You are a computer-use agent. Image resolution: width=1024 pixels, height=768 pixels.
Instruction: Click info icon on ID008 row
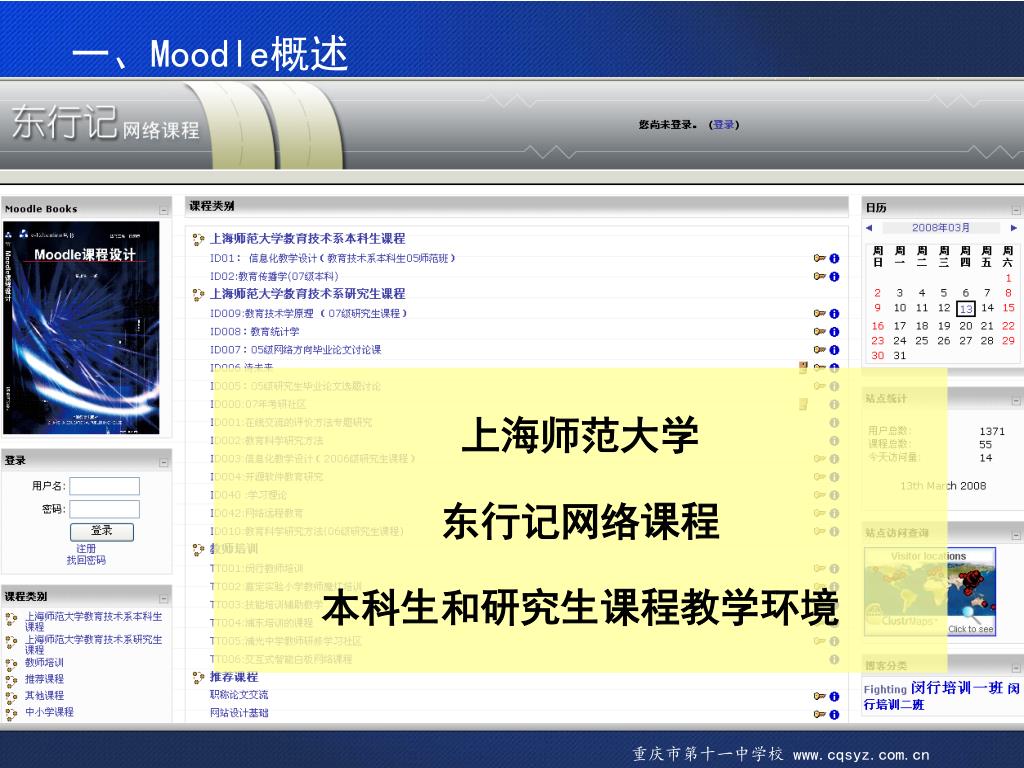click(x=834, y=332)
